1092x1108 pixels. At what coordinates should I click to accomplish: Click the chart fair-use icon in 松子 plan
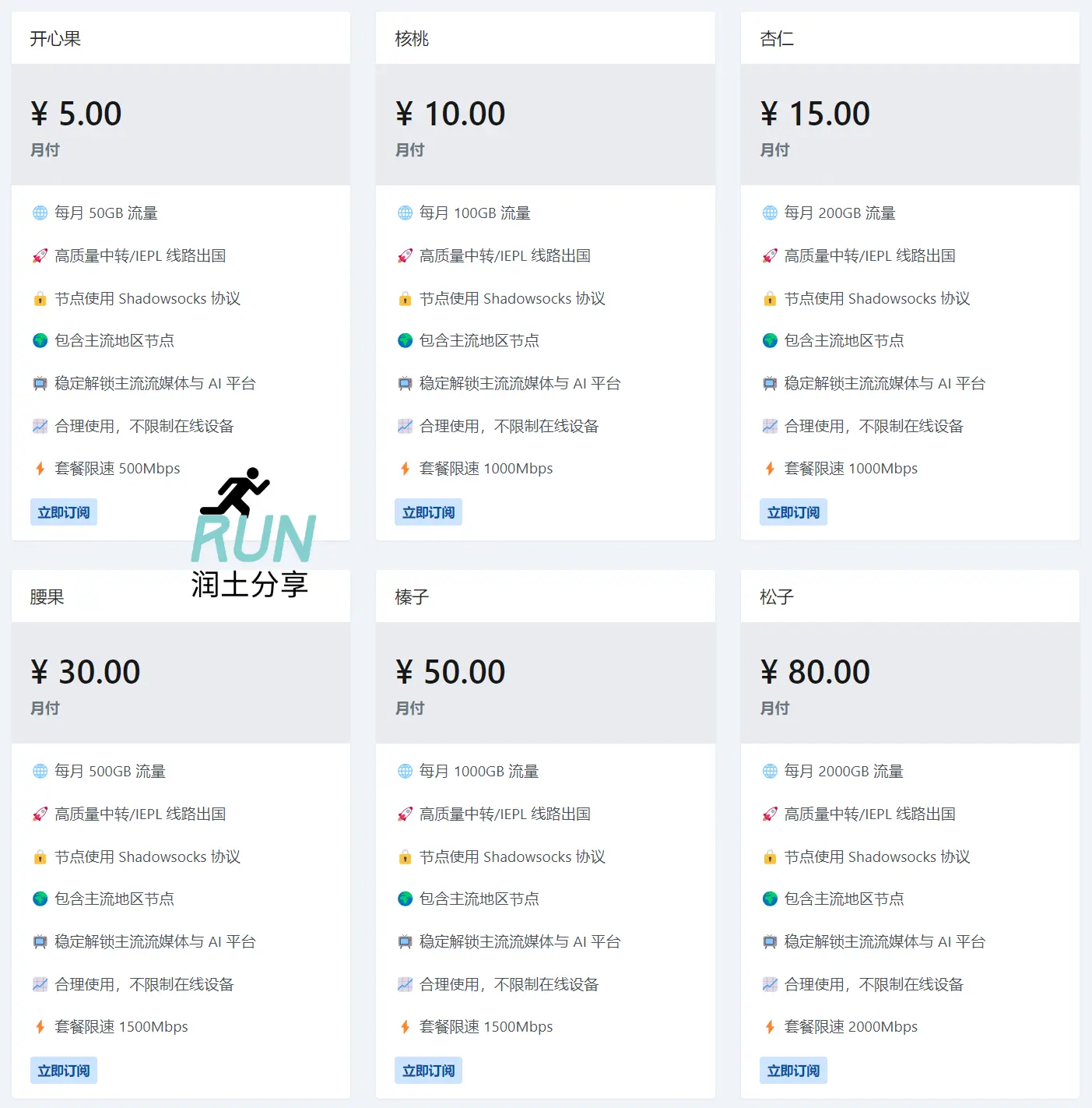(x=770, y=983)
